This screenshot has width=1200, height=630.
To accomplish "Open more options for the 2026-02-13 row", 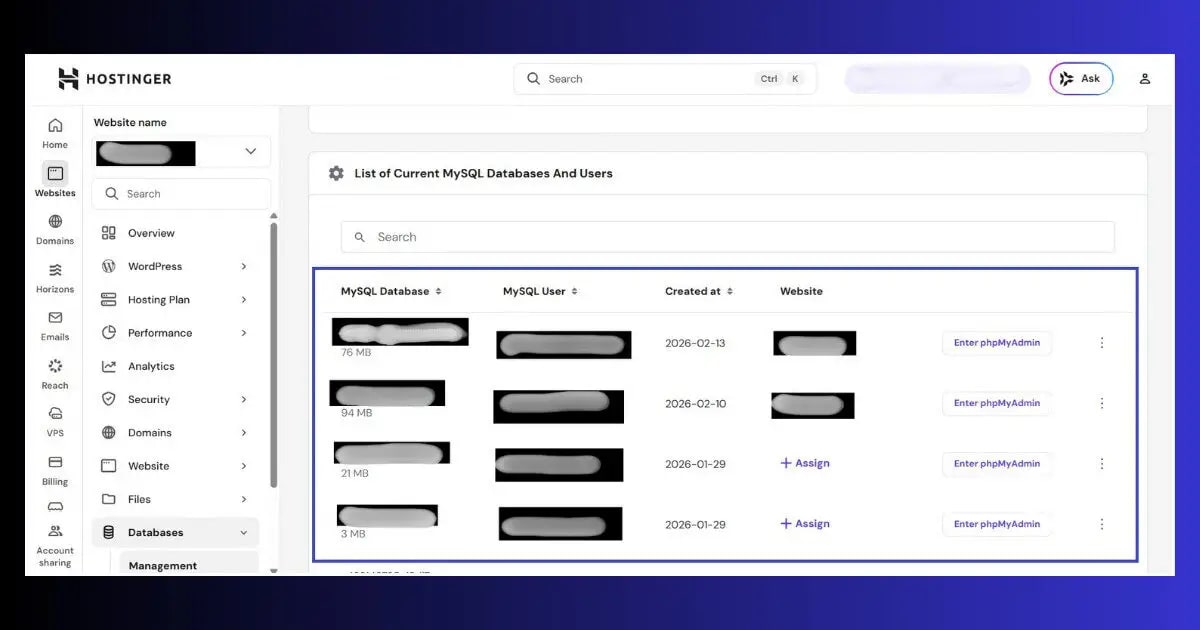I will (x=1102, y=342).
